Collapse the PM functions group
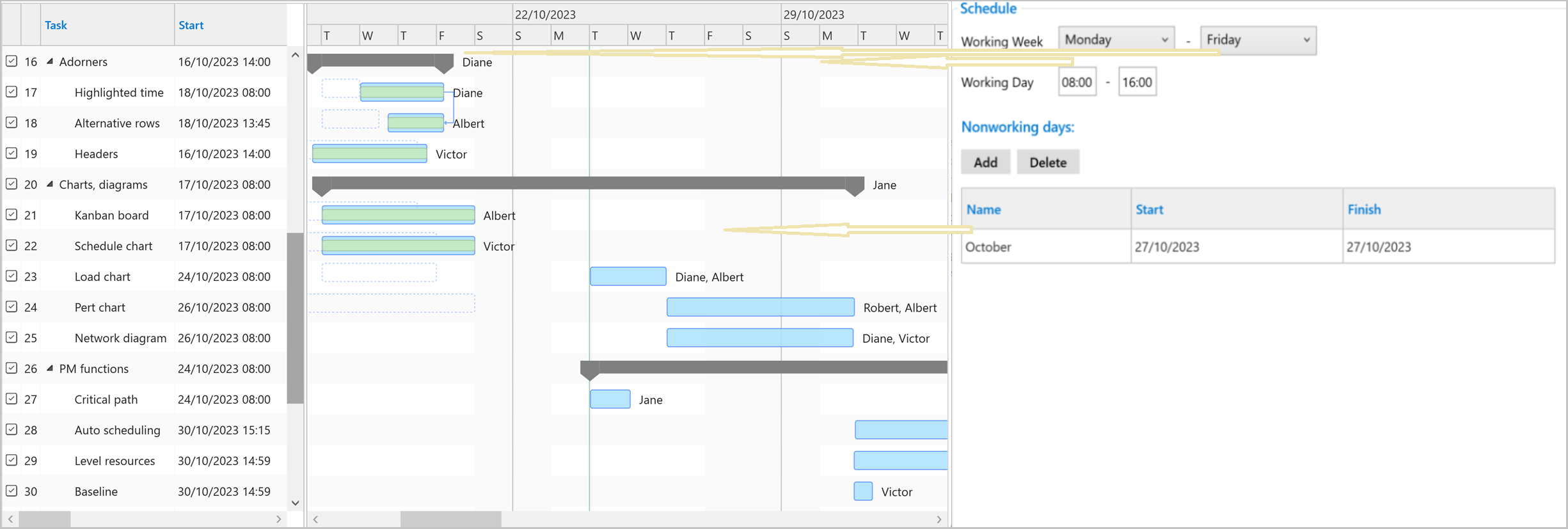 (x=50, y=368)
